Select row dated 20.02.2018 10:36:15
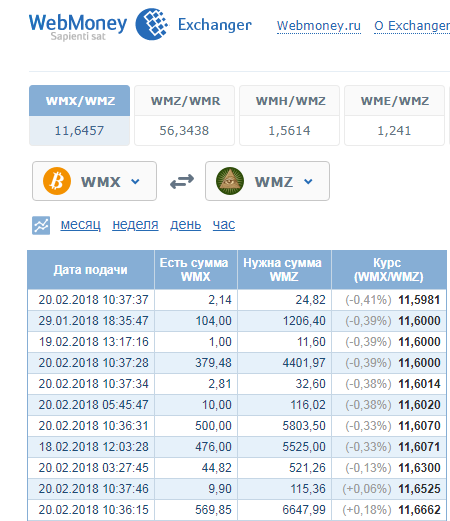 237,510
